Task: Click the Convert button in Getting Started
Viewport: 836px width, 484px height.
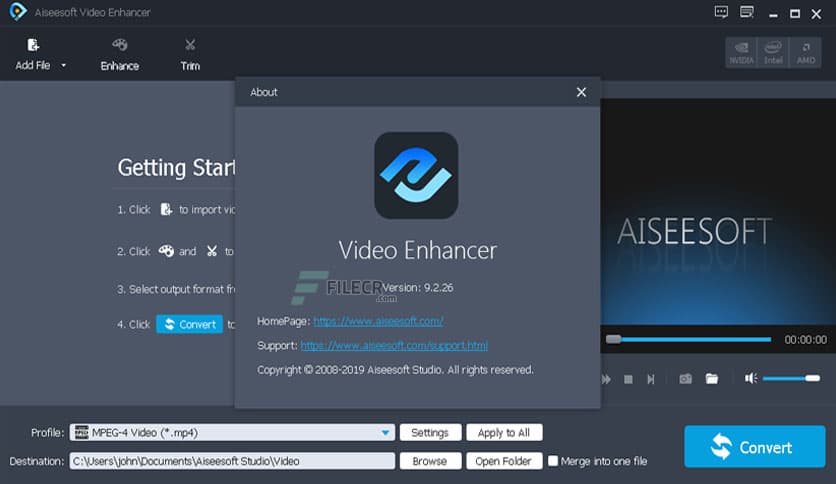Action: [189, 324]
